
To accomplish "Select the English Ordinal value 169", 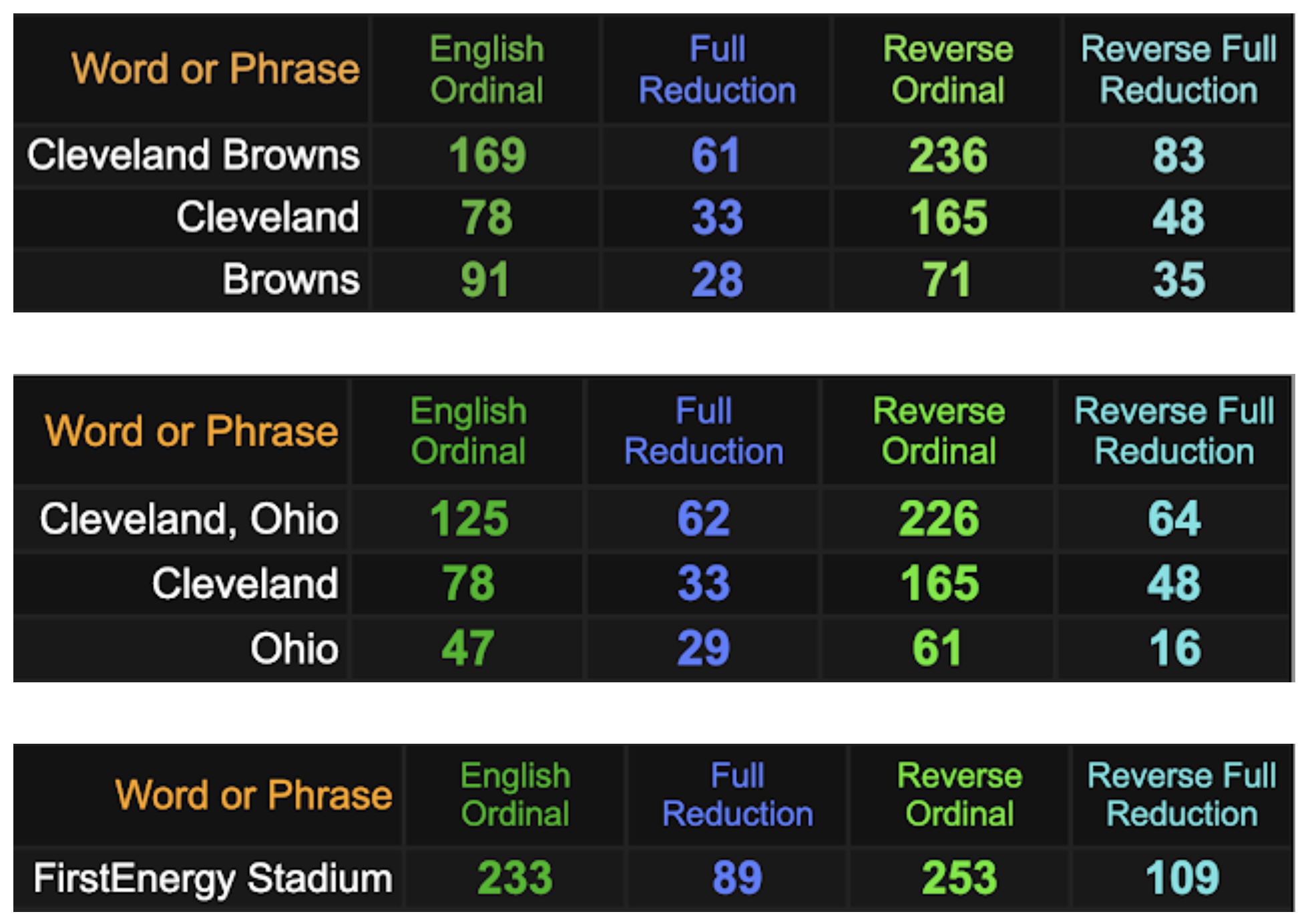I will click(x=487, y=155).
